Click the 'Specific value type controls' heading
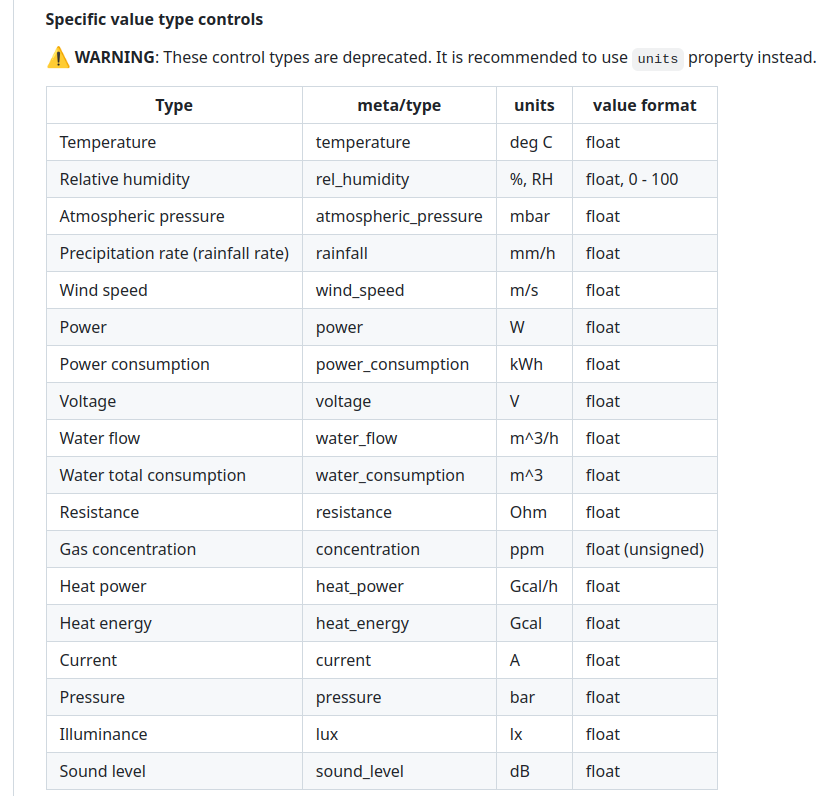The width and height of the screenshot is (840, 796). (154, 19)
